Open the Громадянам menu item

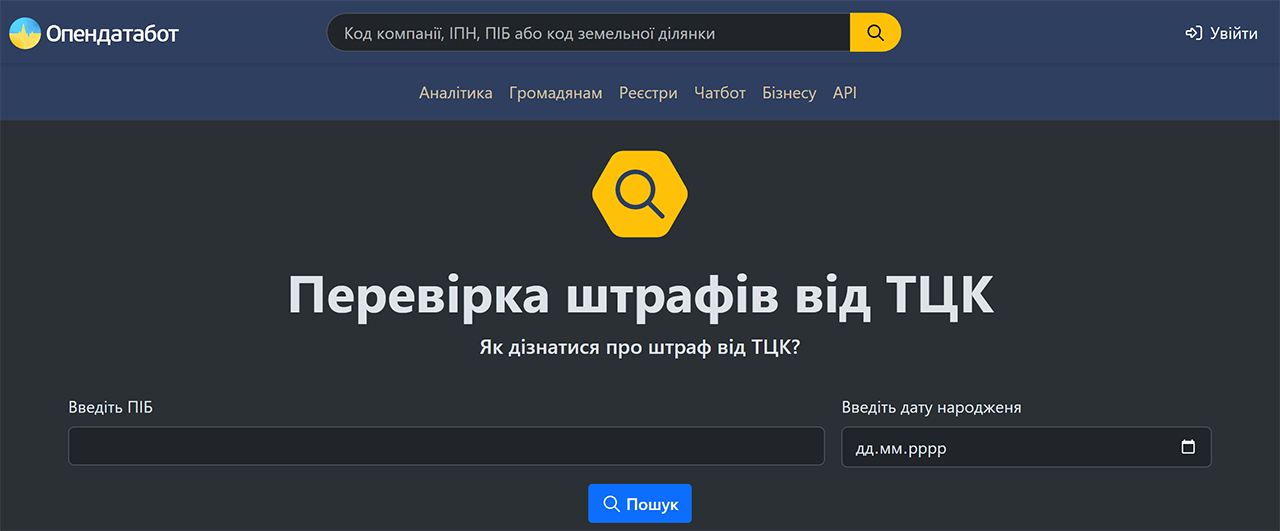pyautogui.click(x=555, y=93)
